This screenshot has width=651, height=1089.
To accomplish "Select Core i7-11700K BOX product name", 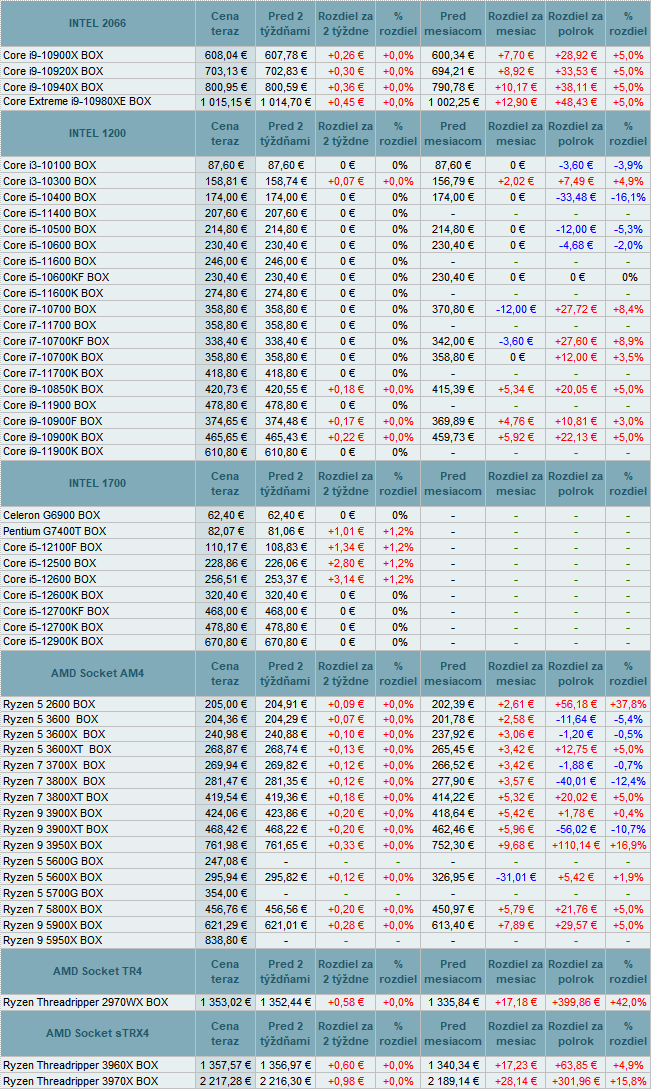I will pyautogui.click(x=53, y=373).
